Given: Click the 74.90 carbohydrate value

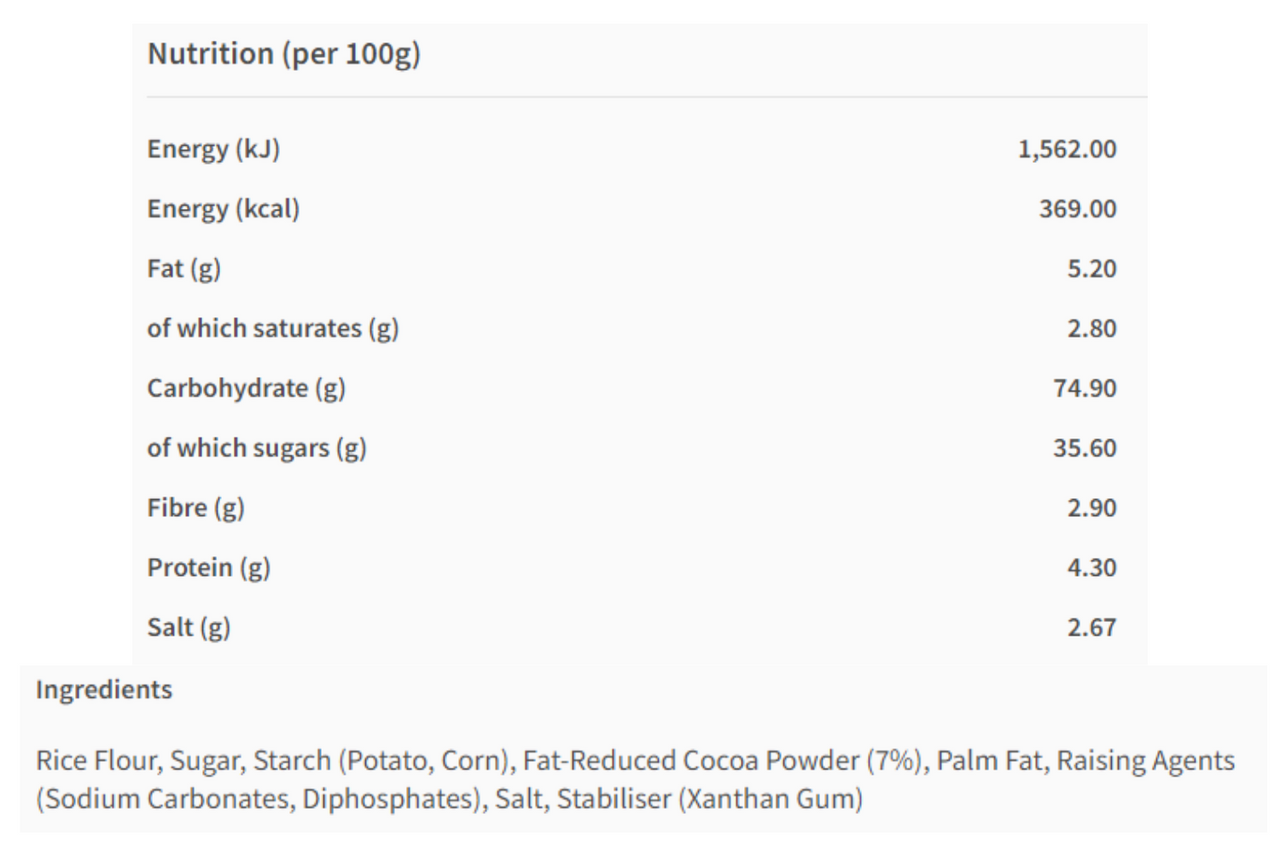Looking at the screenshot, I should click(1085, 388).
